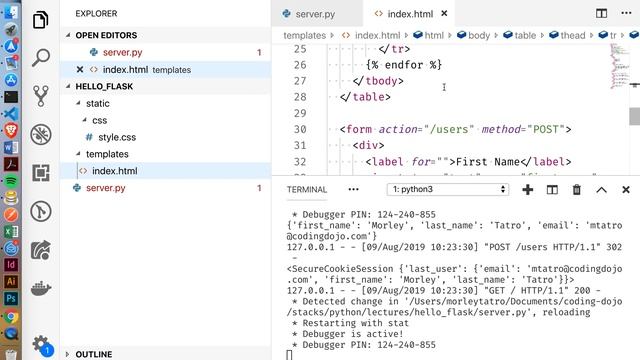Open Spotify from the Dock
The width and height of the screenshot is (640, 360).
point(11,181)
